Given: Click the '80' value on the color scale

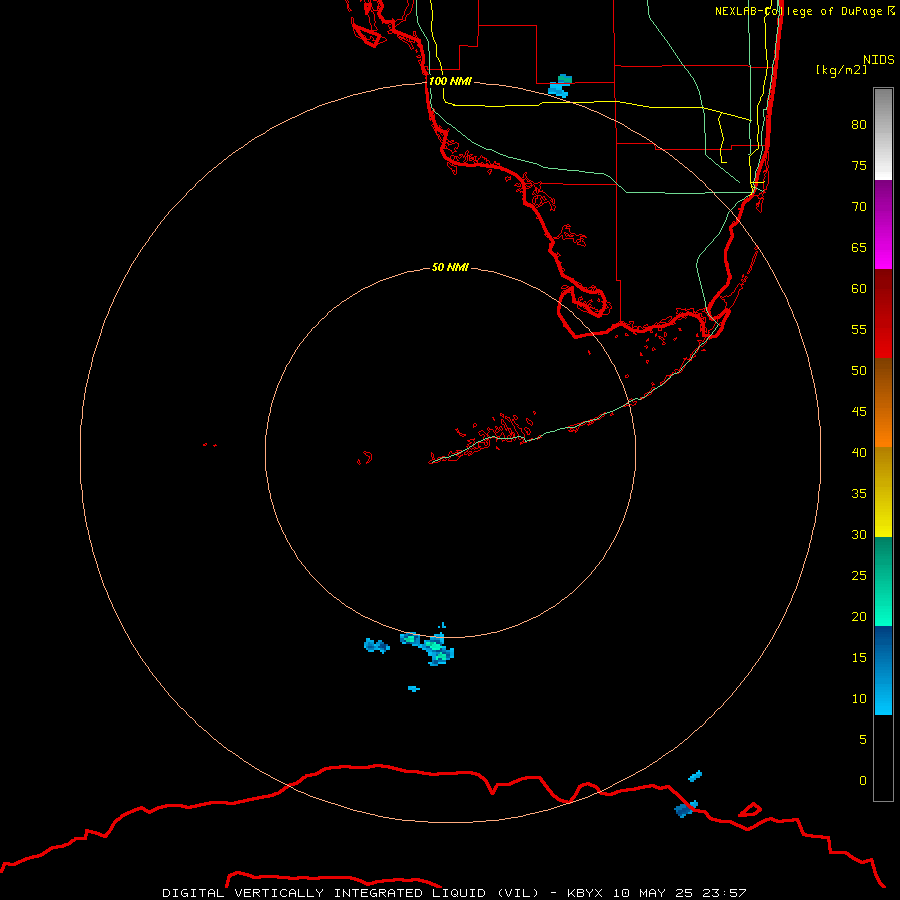Looking at the screenshot, I should (859, 125).
